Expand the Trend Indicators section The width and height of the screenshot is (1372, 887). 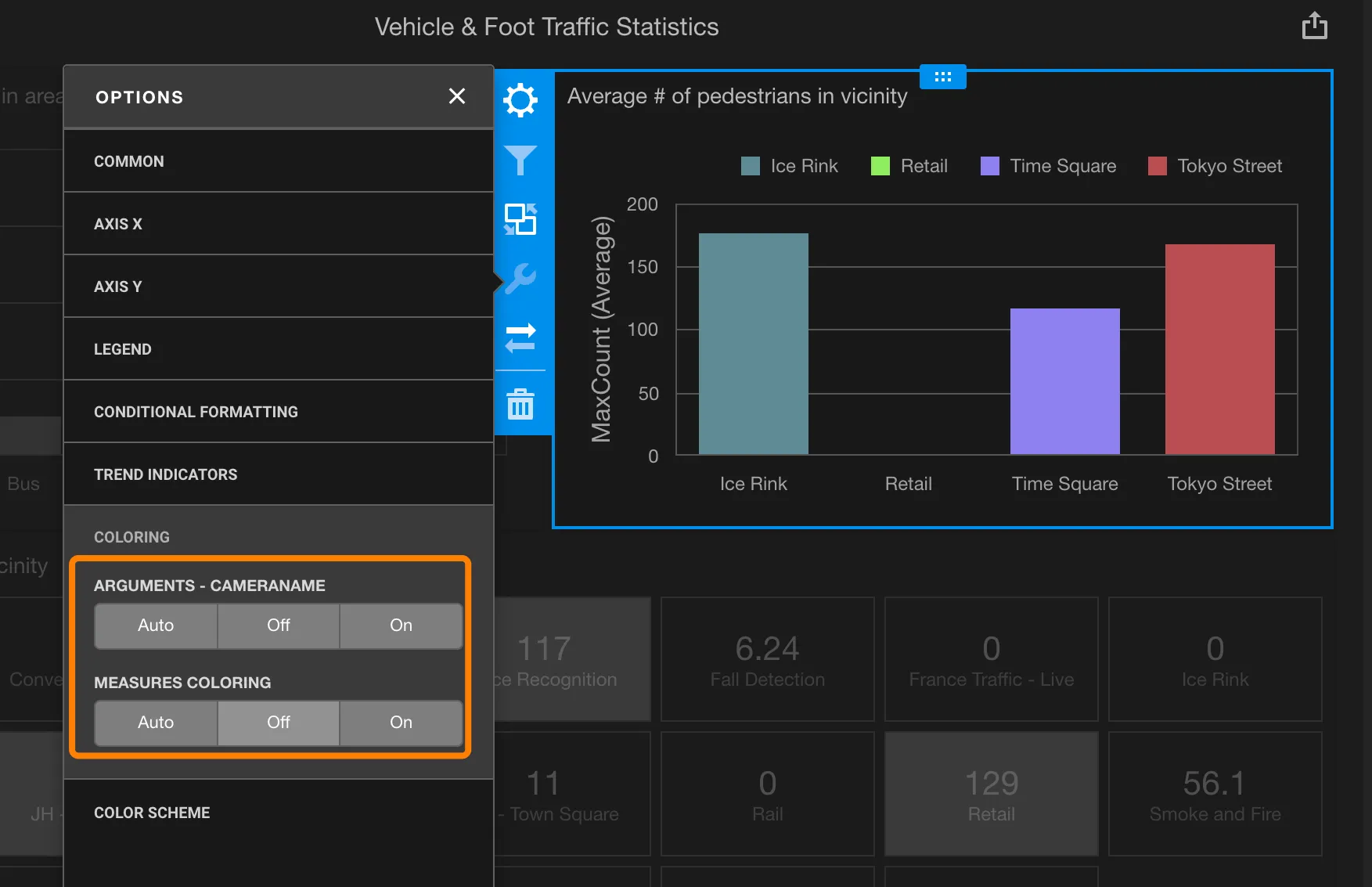279,474
